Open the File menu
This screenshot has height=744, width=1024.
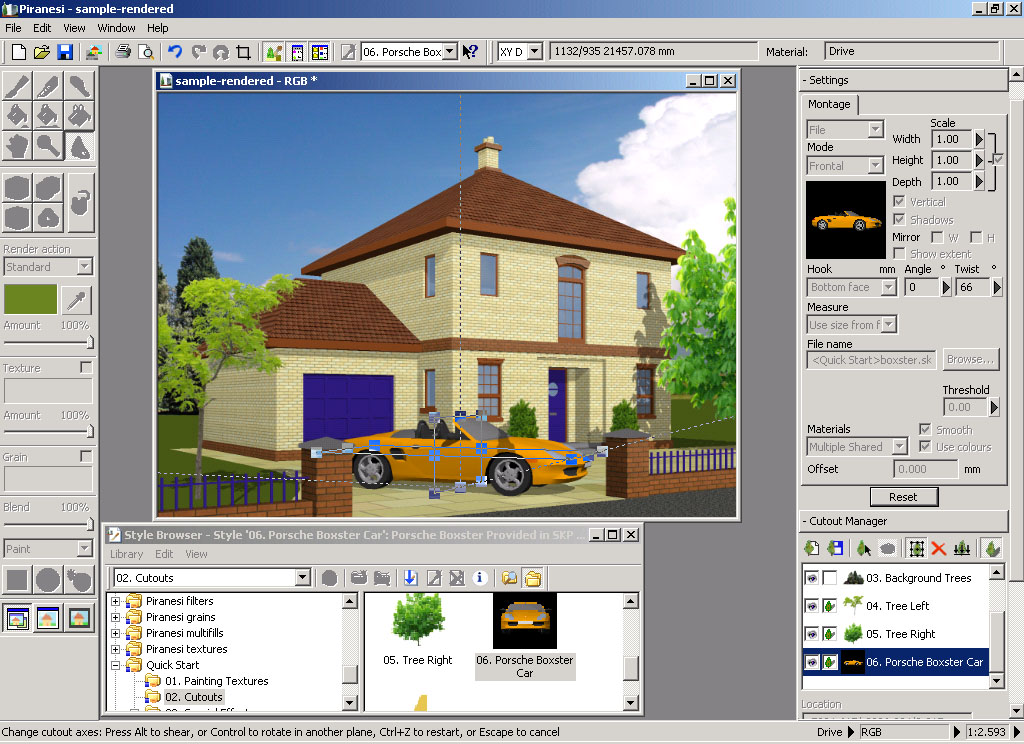pos(13,28)
